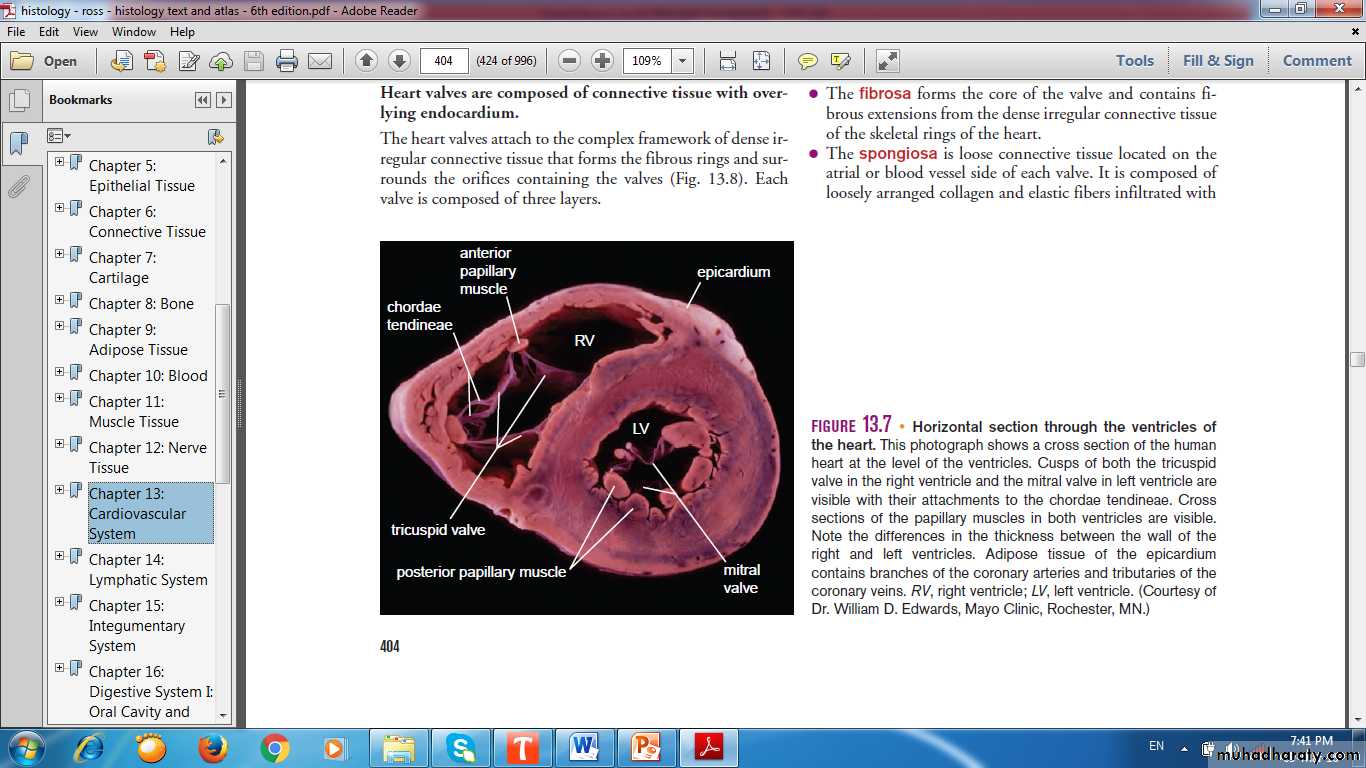This screenshot has height=768, width=1366.
Task: Open the zoom percentage dropdown
Action: tap(683, 61)
